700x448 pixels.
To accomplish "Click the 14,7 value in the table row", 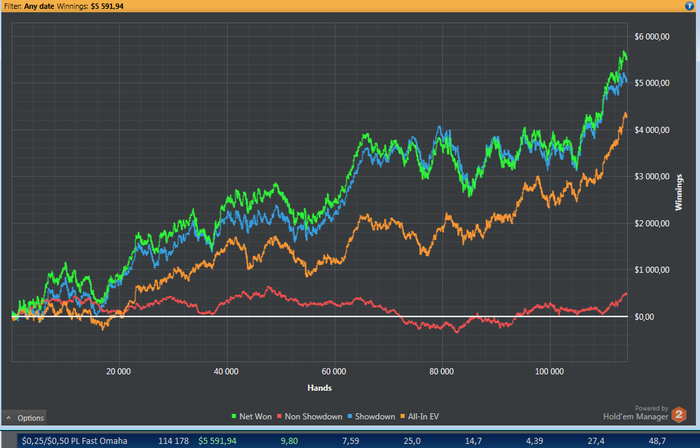I will (x=473, y=441).
